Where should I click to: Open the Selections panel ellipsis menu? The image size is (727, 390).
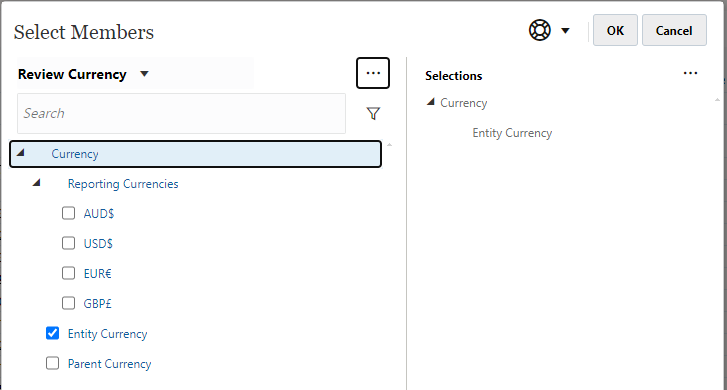pos(690,73)
